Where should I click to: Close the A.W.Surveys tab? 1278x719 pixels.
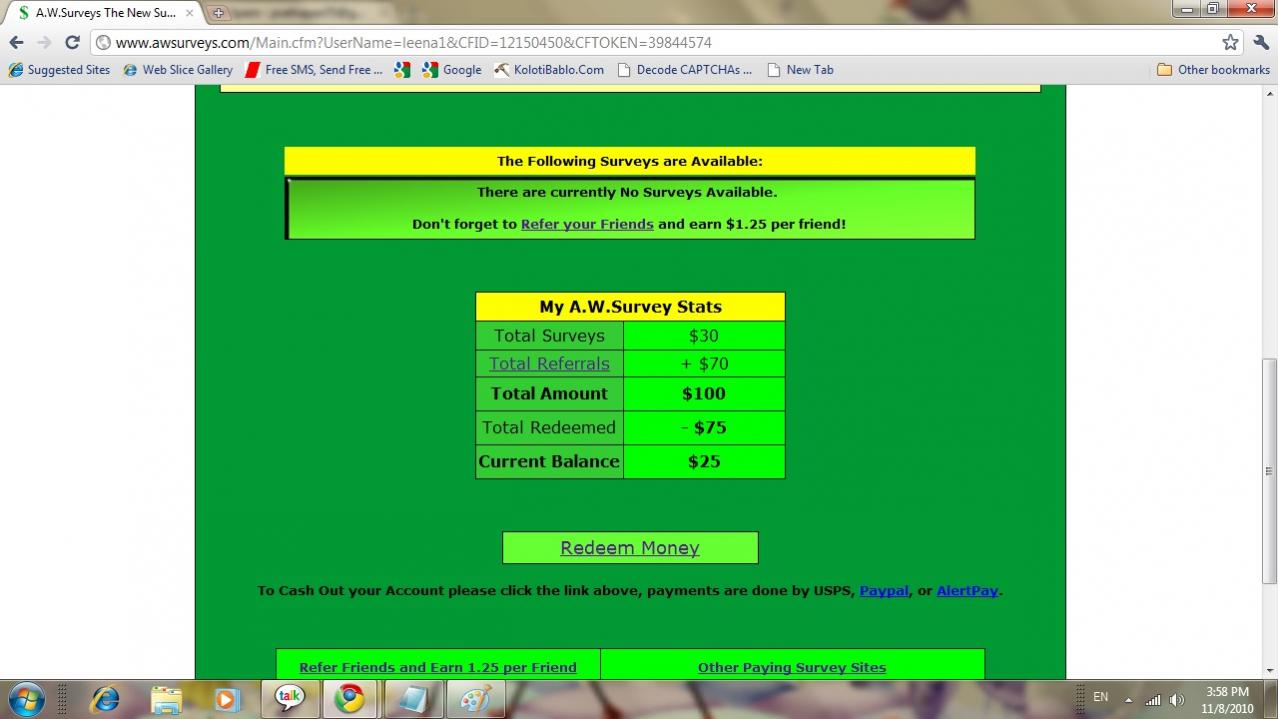(189, 13)
